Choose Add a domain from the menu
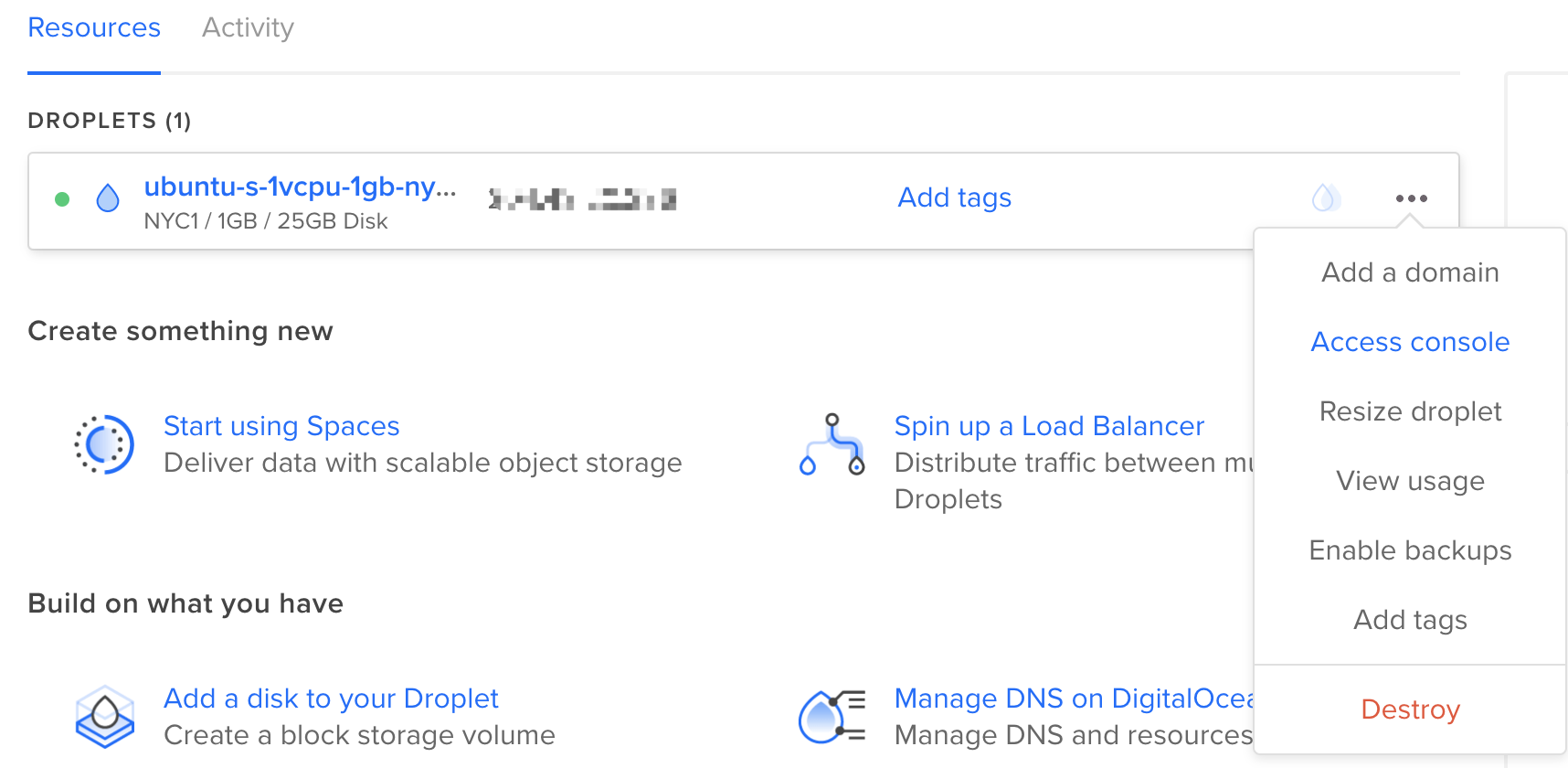The image size is (1568, 768). pyautogui.click(x=1410, y=272)
